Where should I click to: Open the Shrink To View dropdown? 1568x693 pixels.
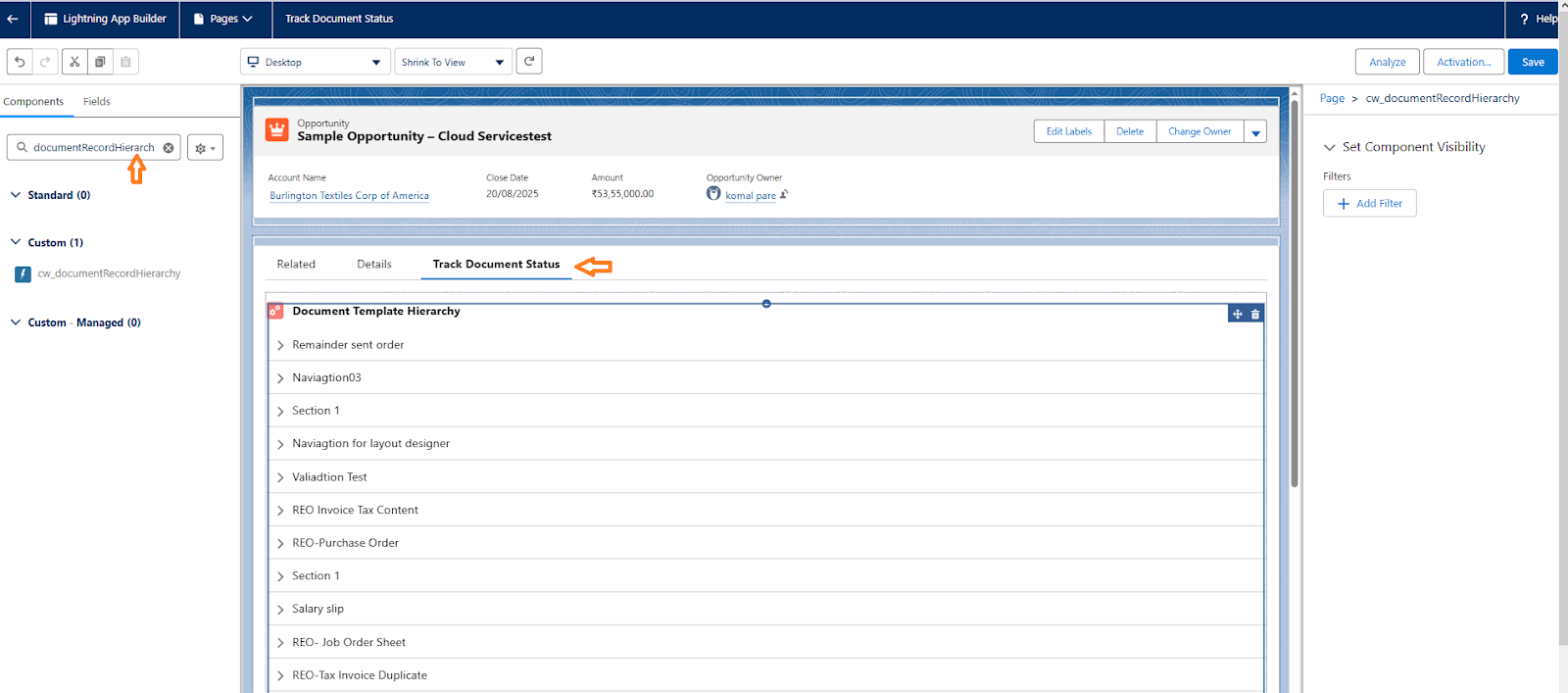pyautogui.click(x=454, y=62)
